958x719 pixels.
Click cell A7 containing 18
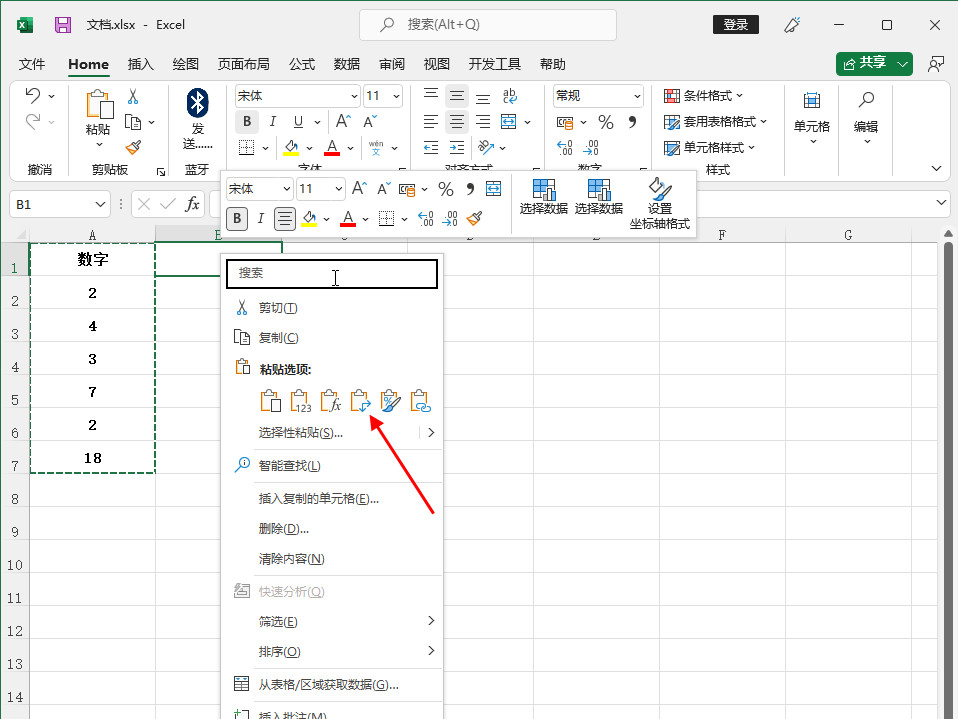tap(92, 458)
